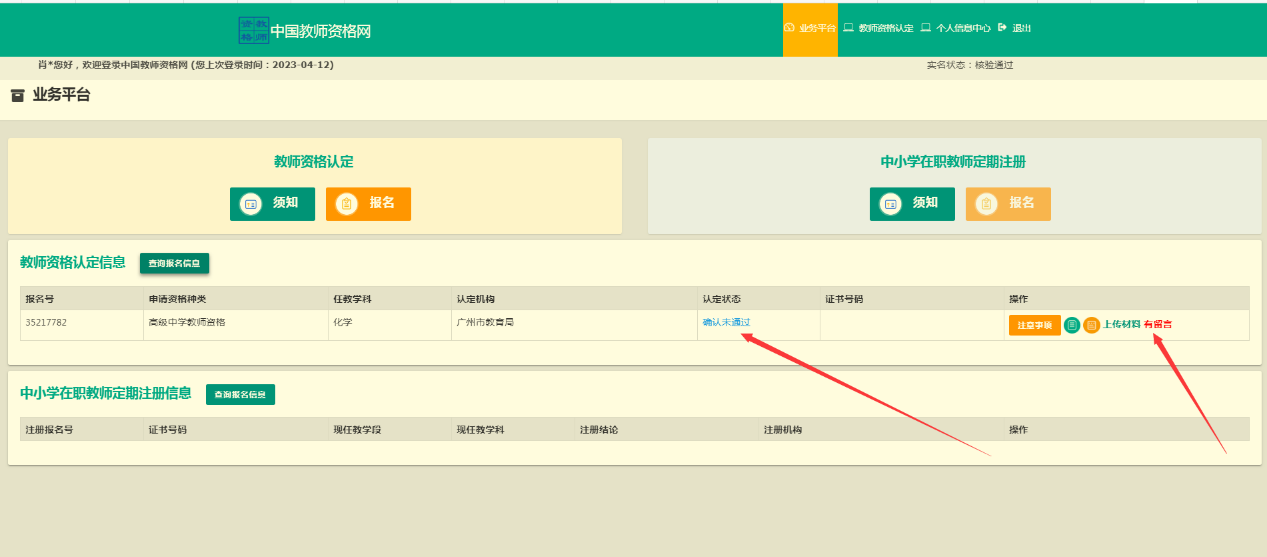Image resolution: width=1267 pixels, height=557 pixels.
Task: Go to 个人信息中心 in the top menu
Action: click(963, 28)
